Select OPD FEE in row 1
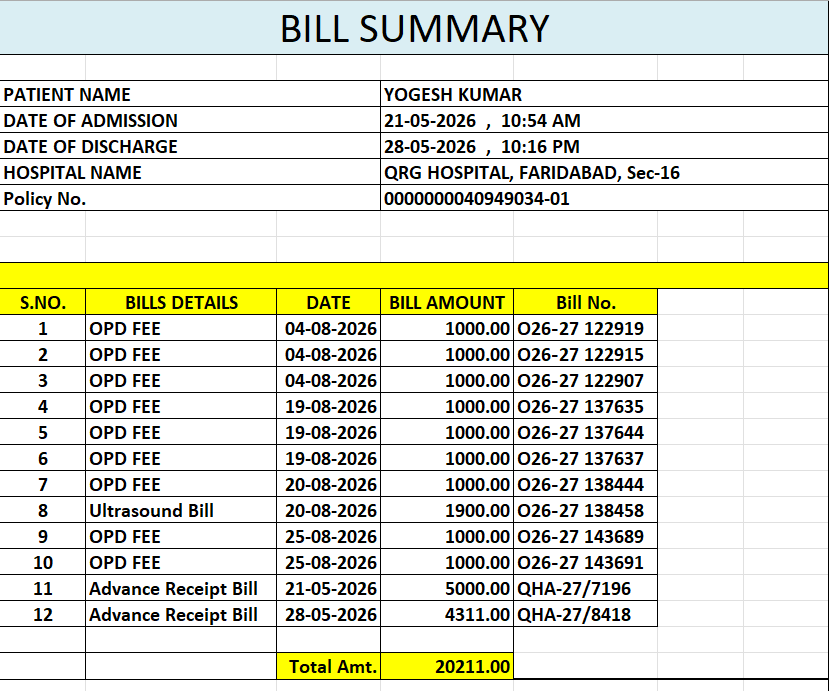 point(181,328)
